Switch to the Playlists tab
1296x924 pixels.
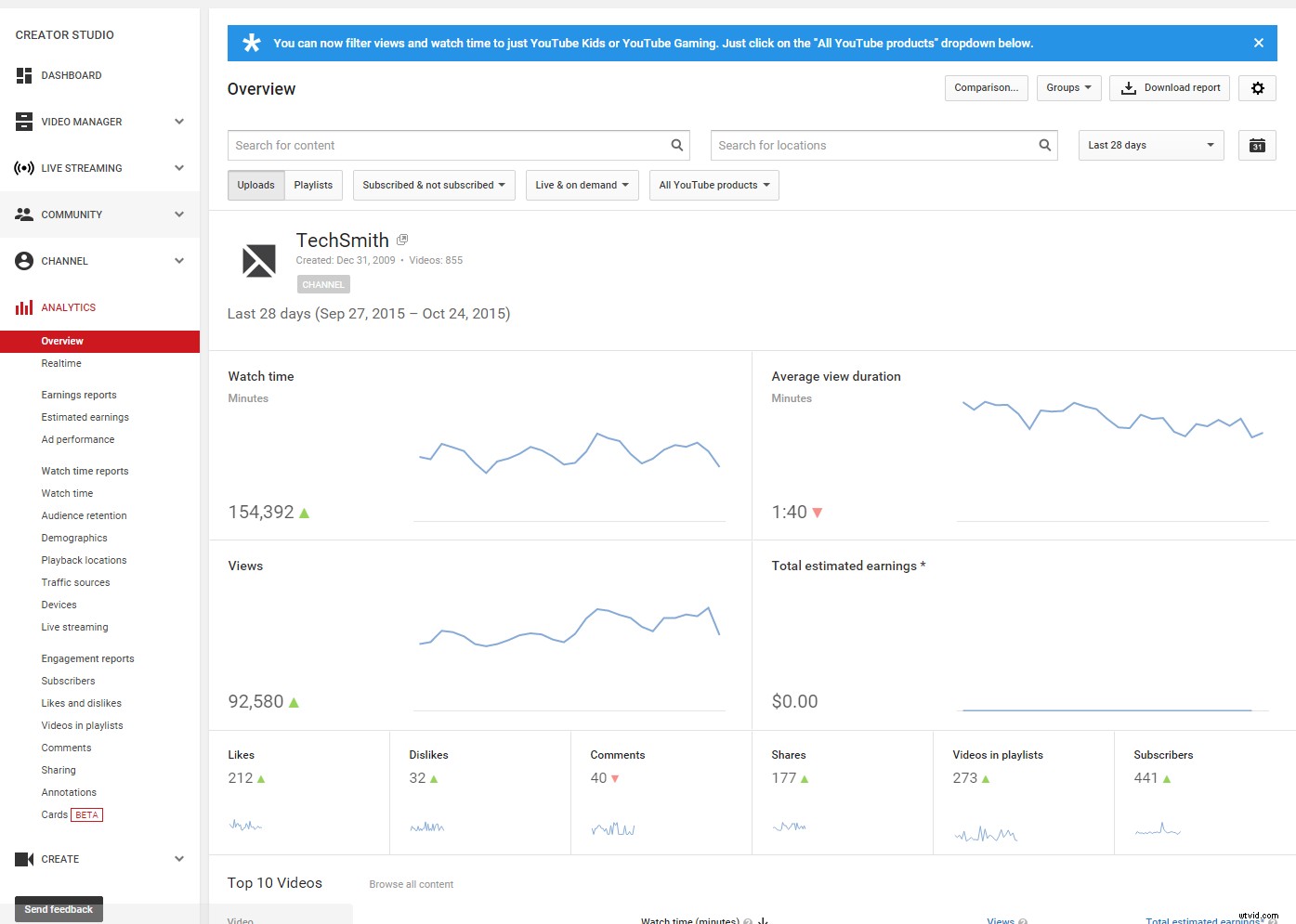point(313,185)
